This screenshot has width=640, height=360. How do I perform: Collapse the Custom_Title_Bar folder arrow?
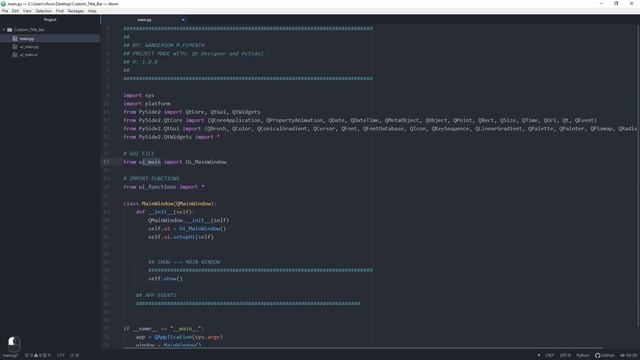click(4, 30)
